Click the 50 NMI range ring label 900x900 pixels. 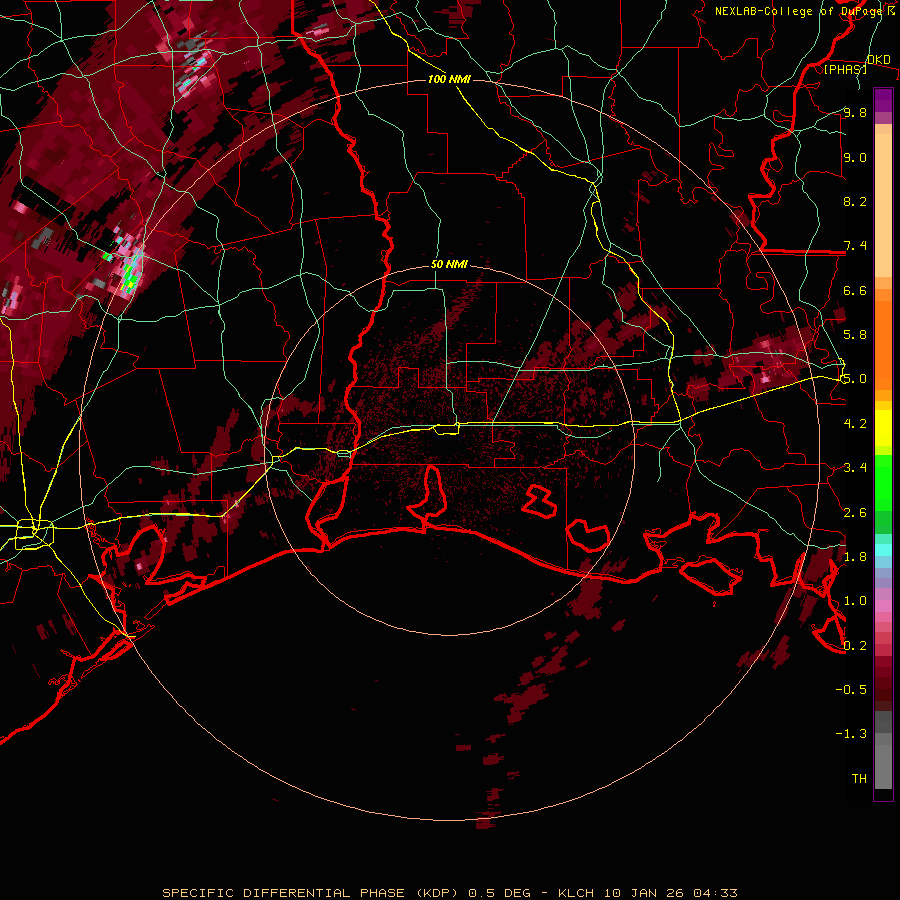pyautogui.click(x=449, y=265)
